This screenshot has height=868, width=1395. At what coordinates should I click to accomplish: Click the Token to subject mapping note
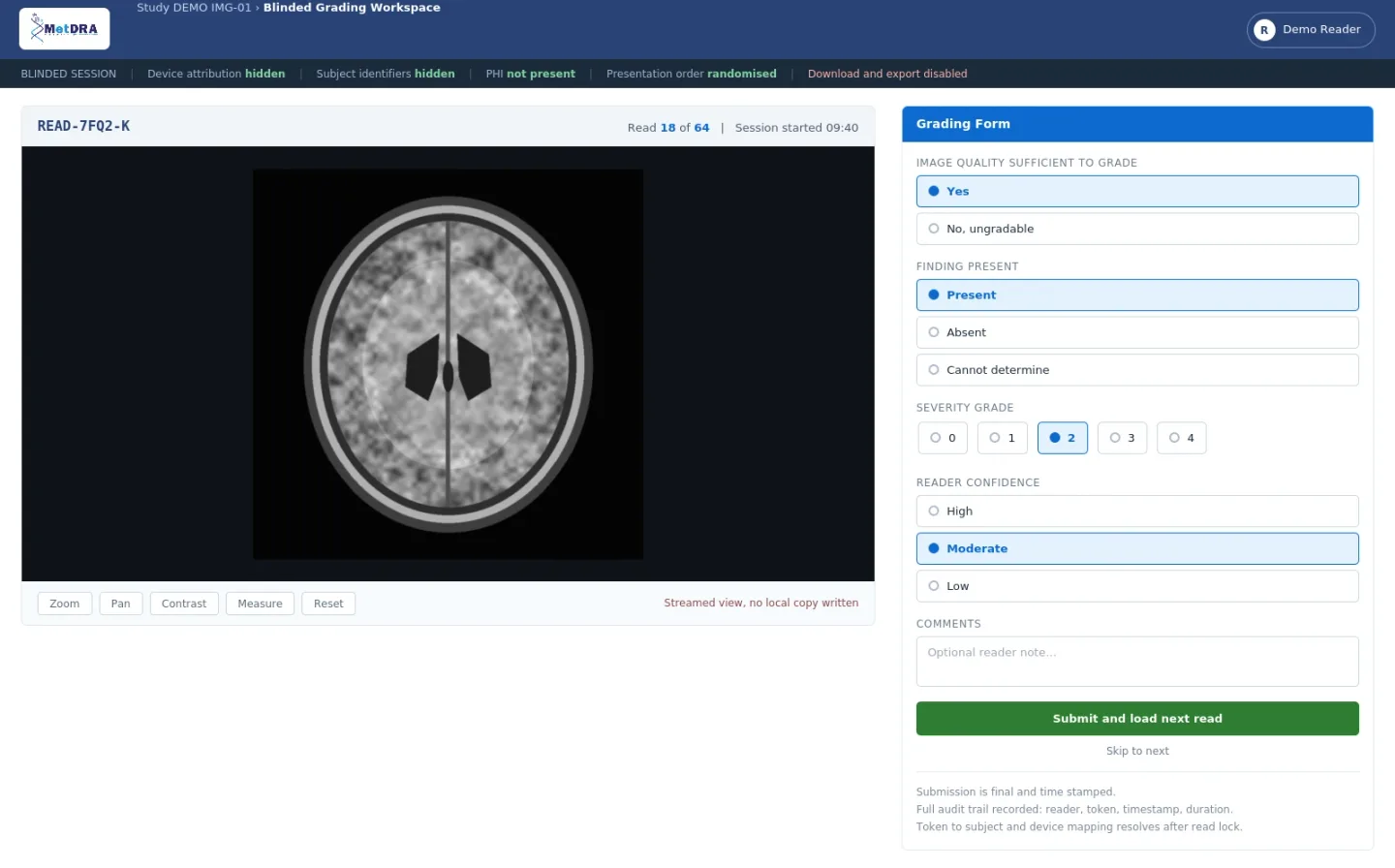coord(1079,826)
